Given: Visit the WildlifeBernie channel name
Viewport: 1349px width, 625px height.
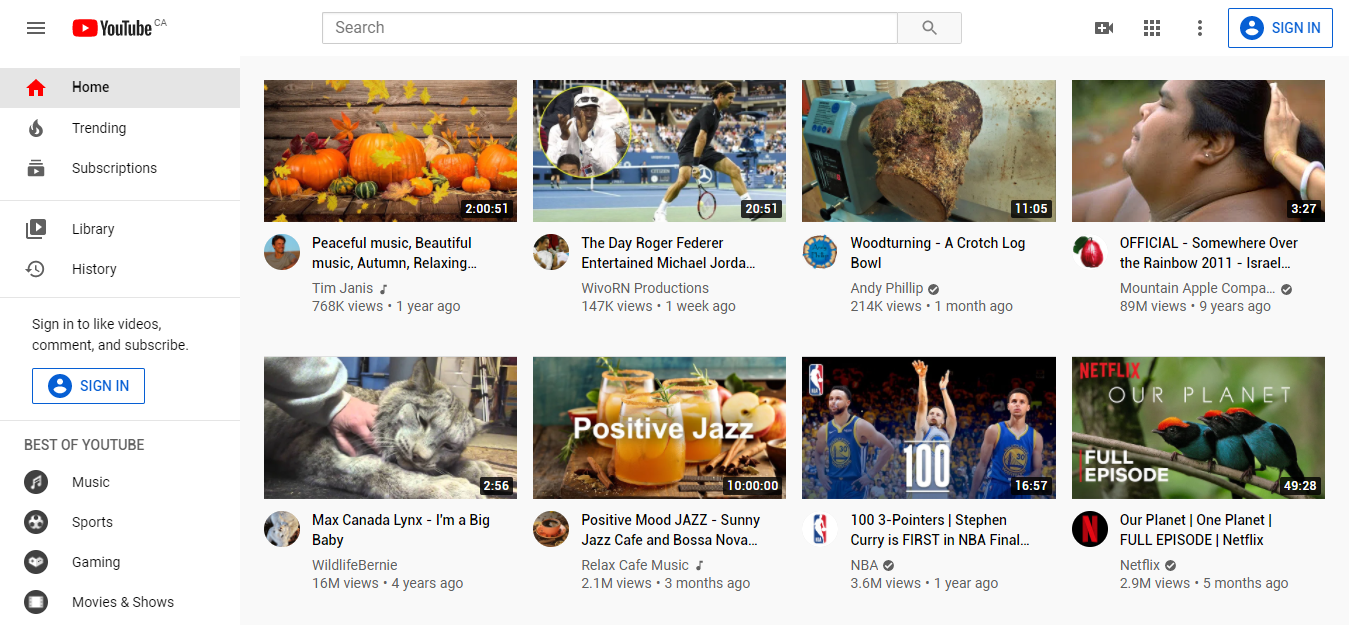Looking at the screenshot, I should click(355, 565).
